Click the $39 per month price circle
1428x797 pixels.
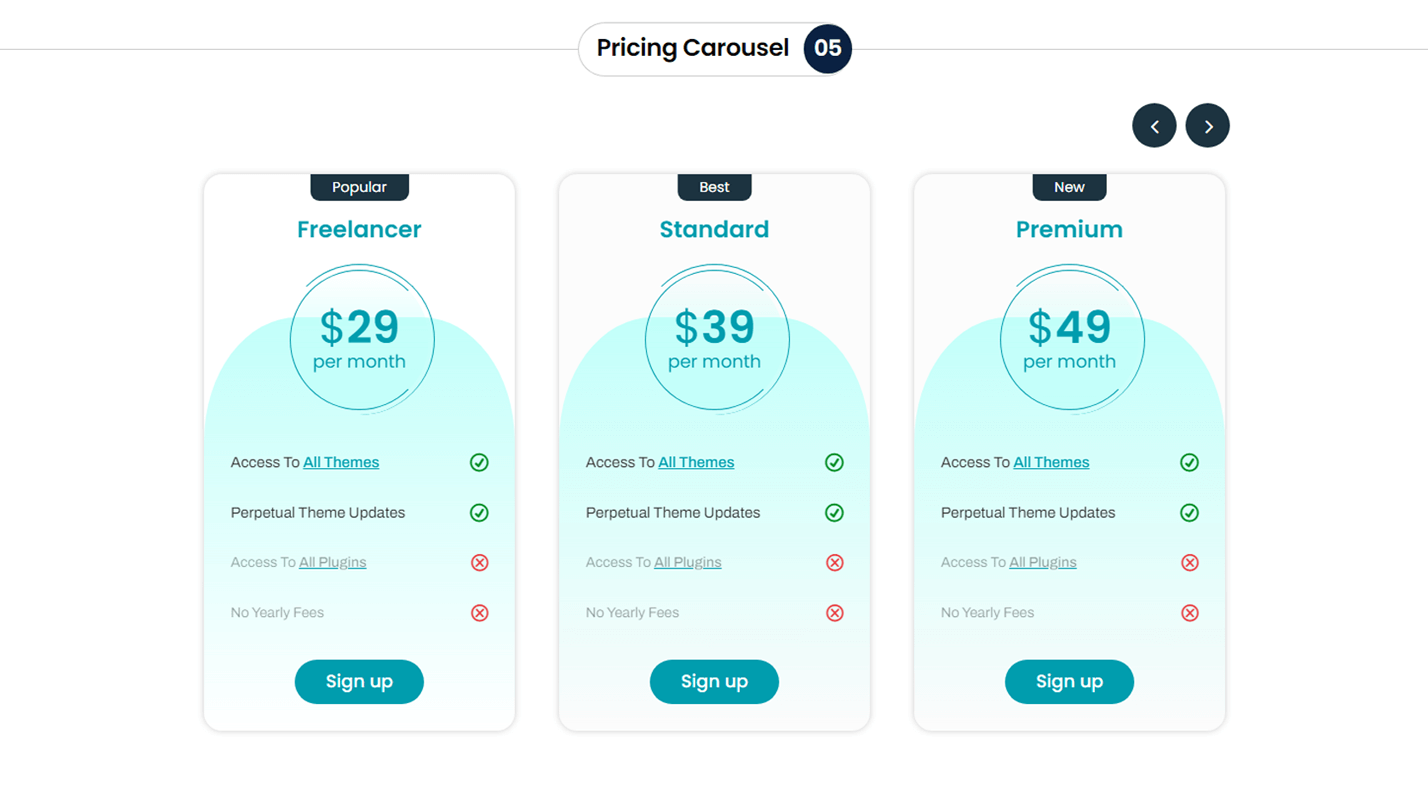click(x=716, y=340)
